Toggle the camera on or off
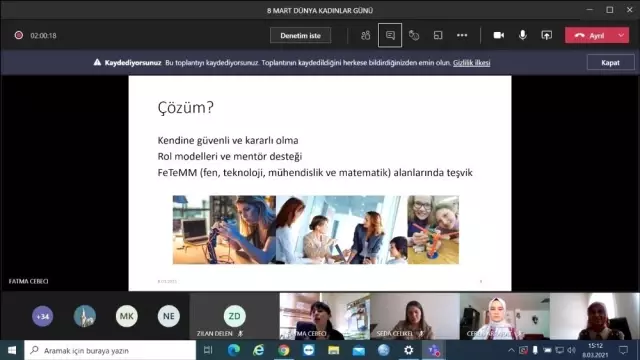Image resolution: width=640 pixels, height=360 pixels. (498, 36)
